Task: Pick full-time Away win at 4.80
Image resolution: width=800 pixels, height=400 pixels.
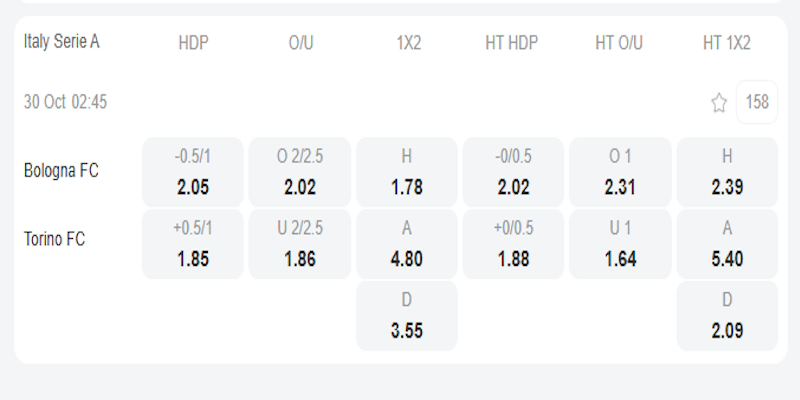Action: point(407,243)
